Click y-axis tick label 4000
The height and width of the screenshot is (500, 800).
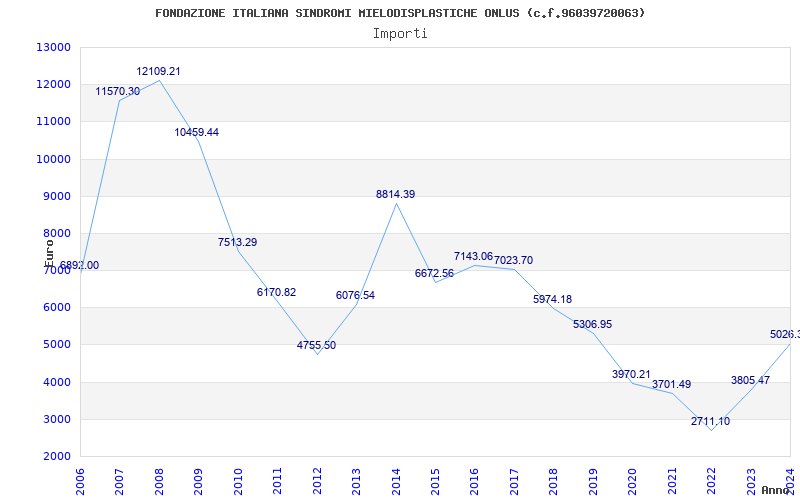tap(57, 383)
